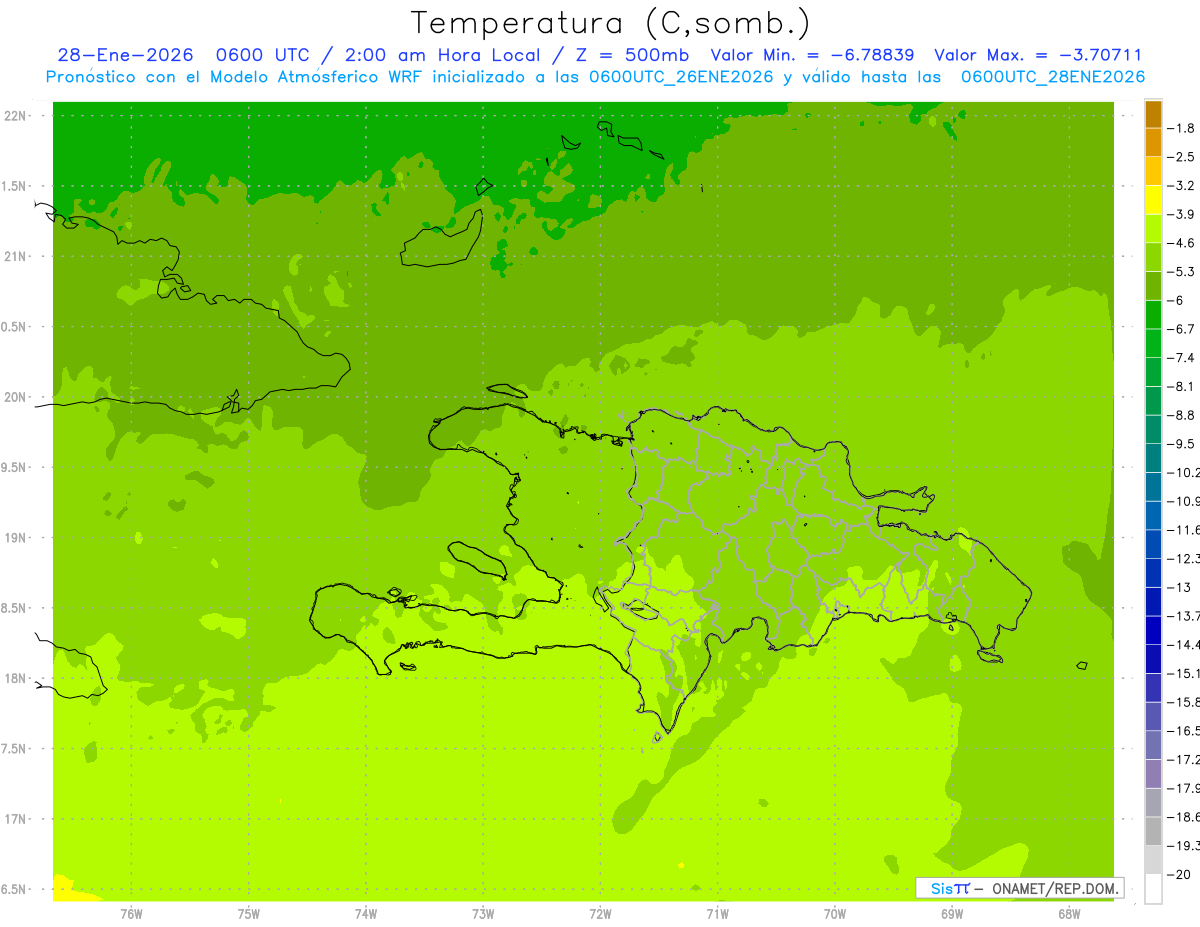Pick the purple swatch between -17.2 and -17.9
This screenshot has height=927, width=1200.
pyautogui.click(x=1153, y=774)
